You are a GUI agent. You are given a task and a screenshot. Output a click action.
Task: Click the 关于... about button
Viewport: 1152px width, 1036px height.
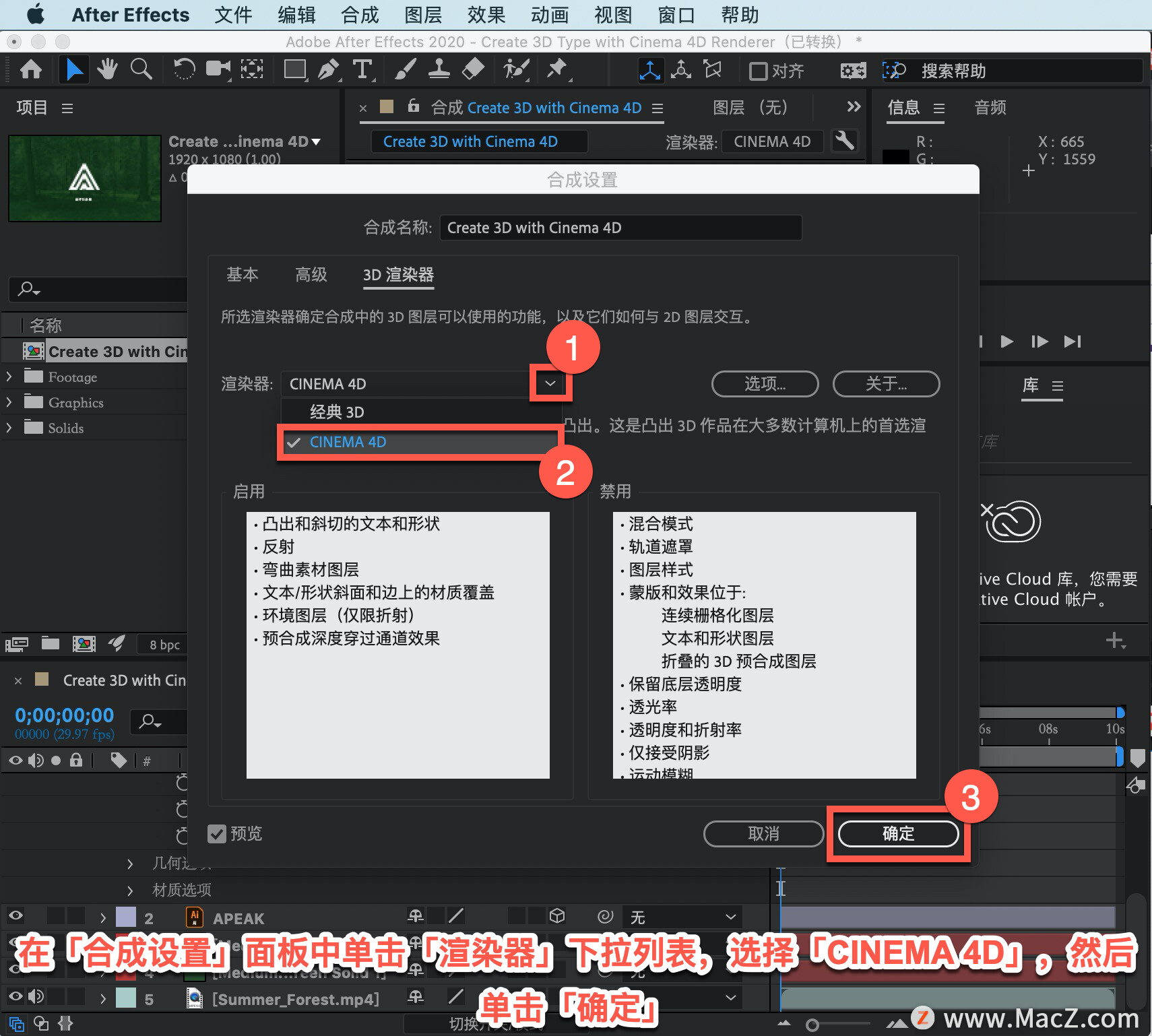coord(886,384)
